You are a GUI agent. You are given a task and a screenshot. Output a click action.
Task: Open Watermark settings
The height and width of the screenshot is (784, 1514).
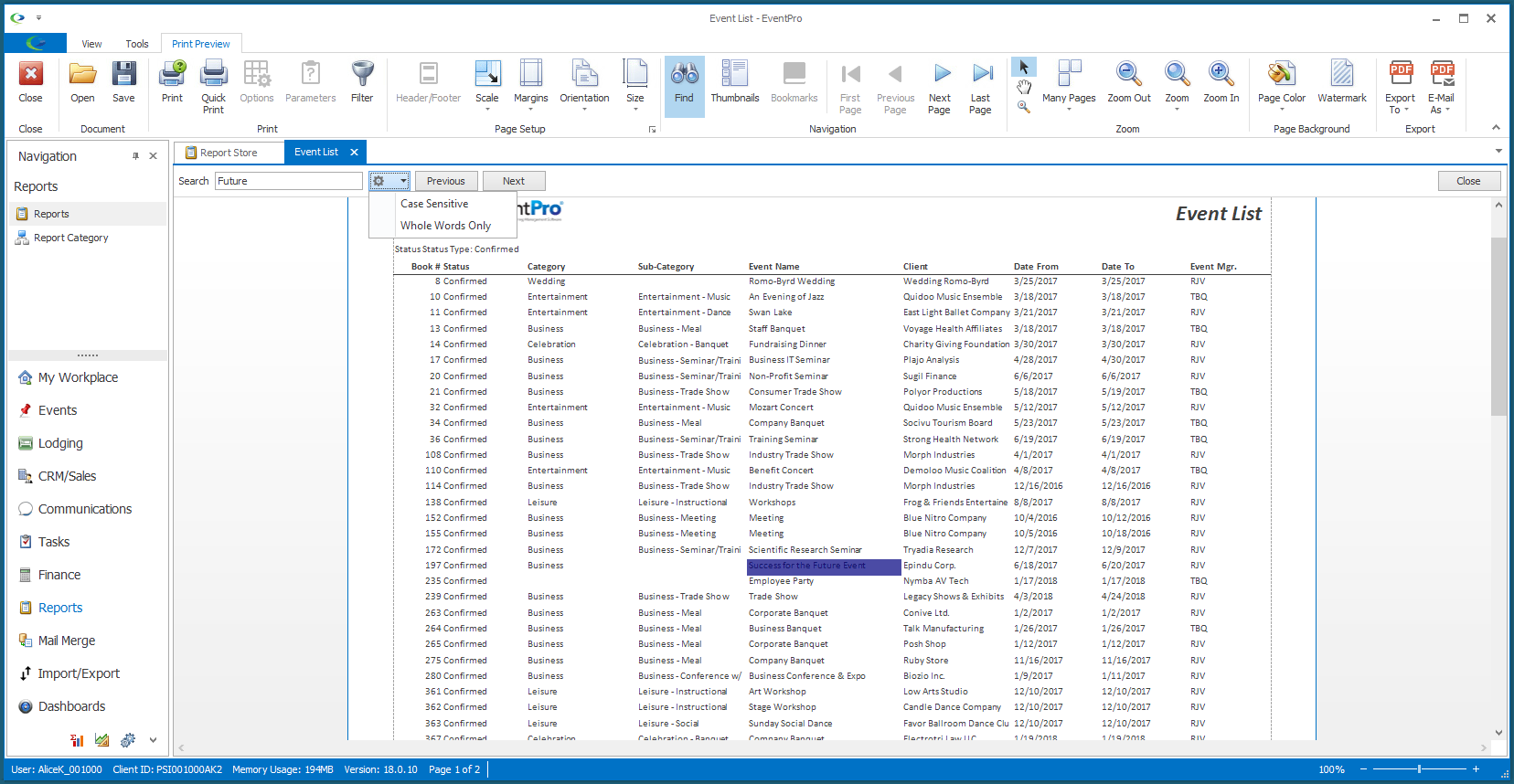[x=1341, y=82]
